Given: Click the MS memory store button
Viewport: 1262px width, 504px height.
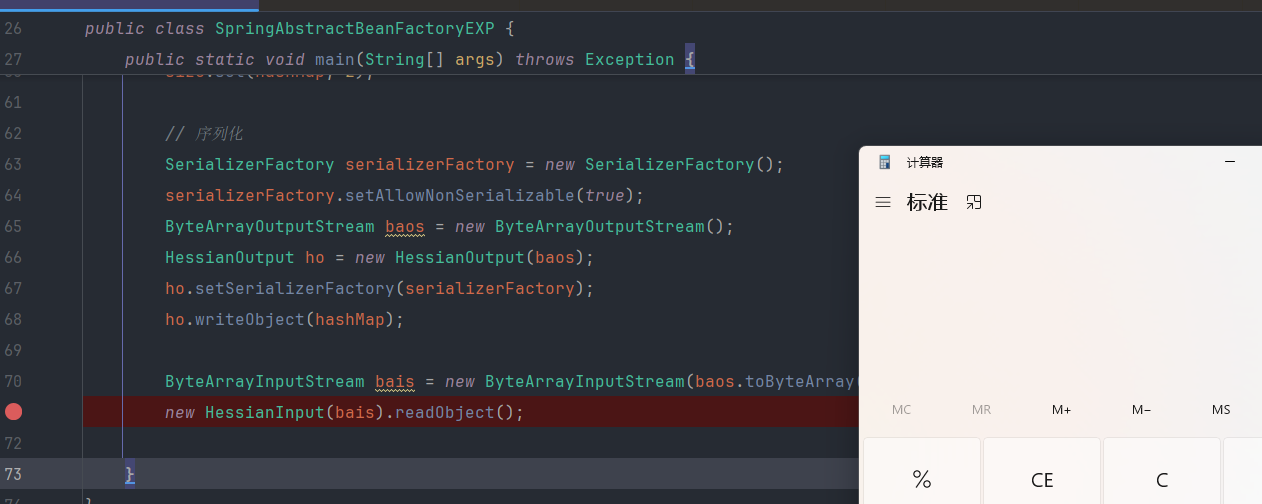Looking at the screenshot, I should [1221, 410].
